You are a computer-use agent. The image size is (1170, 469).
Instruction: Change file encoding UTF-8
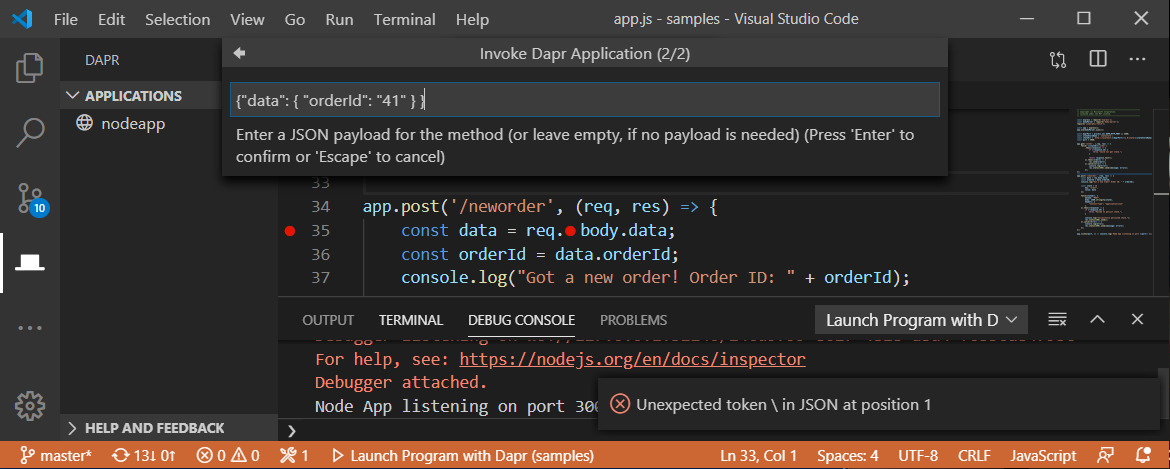coord(919,456)
